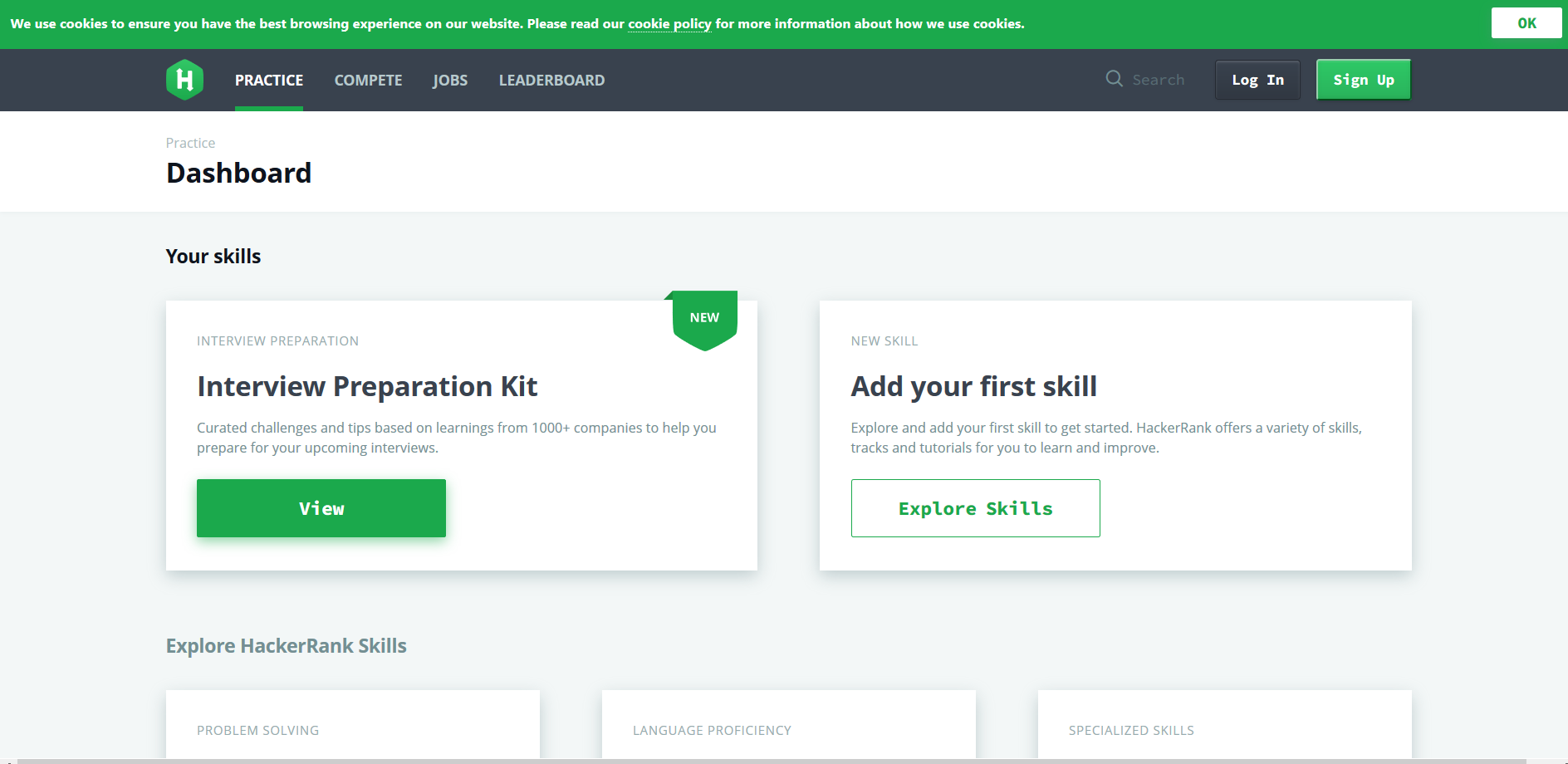Click the Interview Preparation Kit title
1568x764 pixels.
coord(367,386)
